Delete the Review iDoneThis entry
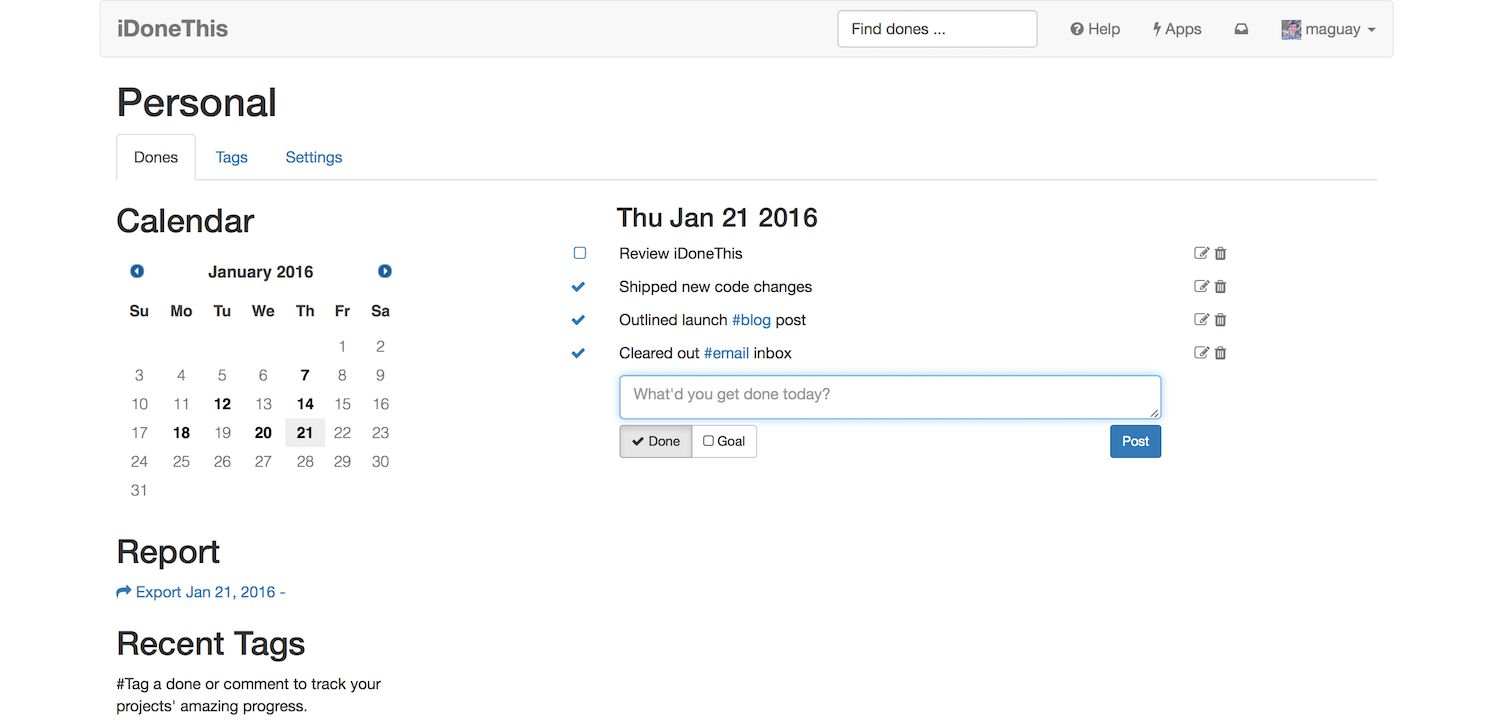Screen dimensions: 1500x728 pos(1220,253)
